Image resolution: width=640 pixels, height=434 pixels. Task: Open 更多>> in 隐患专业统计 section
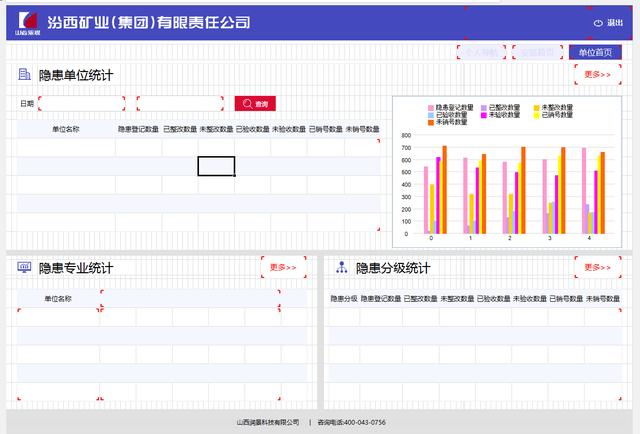[283, 267]
